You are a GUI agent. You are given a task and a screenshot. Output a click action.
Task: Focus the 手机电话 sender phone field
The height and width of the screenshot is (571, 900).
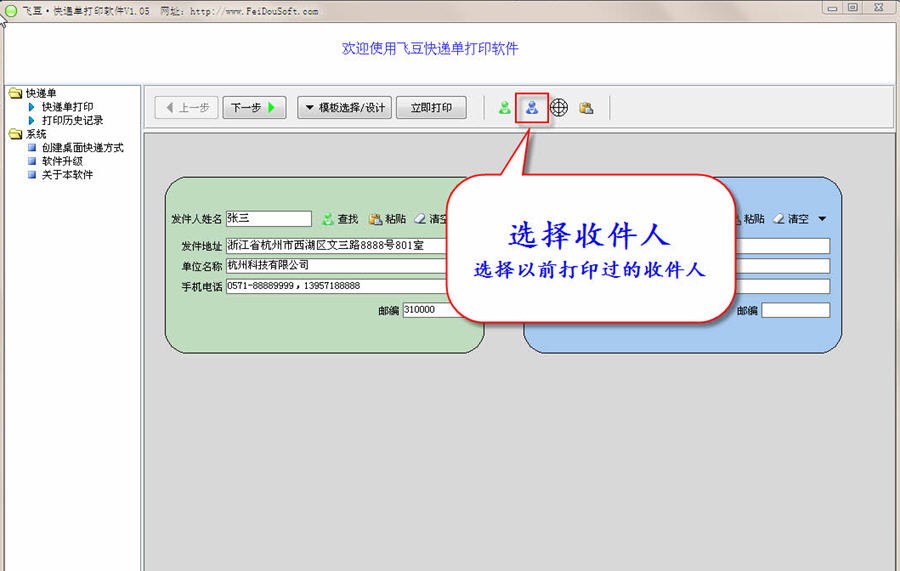(338, 286)
